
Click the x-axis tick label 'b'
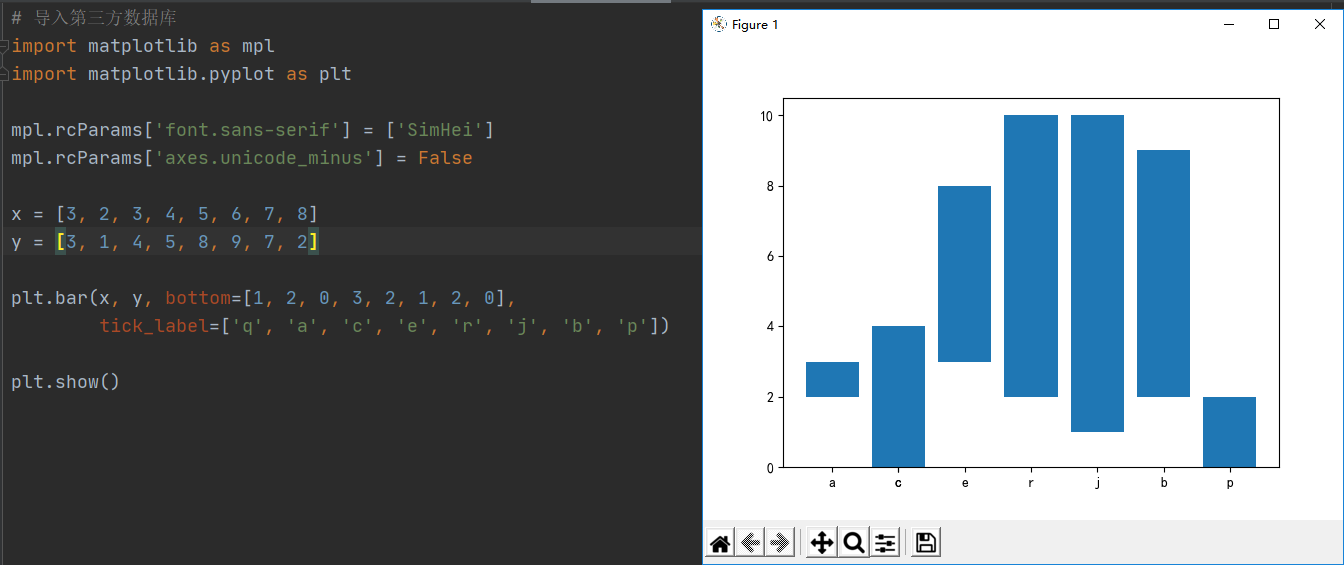[1163, 483]
